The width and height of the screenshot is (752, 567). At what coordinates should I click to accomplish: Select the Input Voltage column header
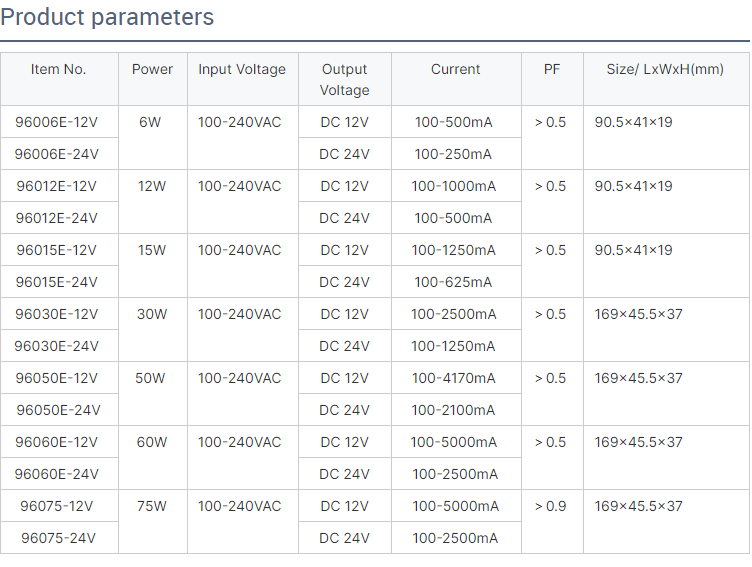pos(242,70)
